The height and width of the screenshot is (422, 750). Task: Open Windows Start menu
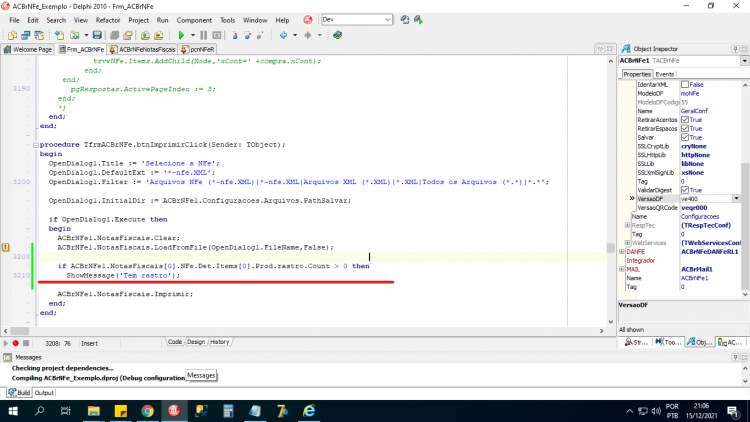click(13, 411)
